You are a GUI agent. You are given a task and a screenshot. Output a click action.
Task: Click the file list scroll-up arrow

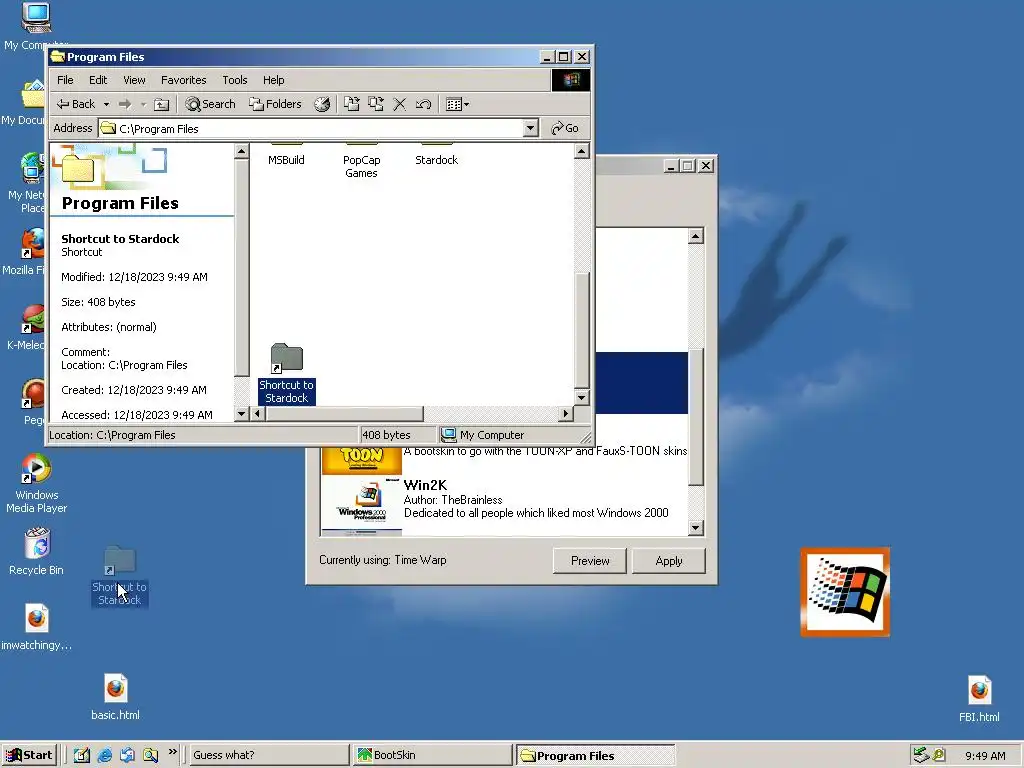click(x=581, y=152)
